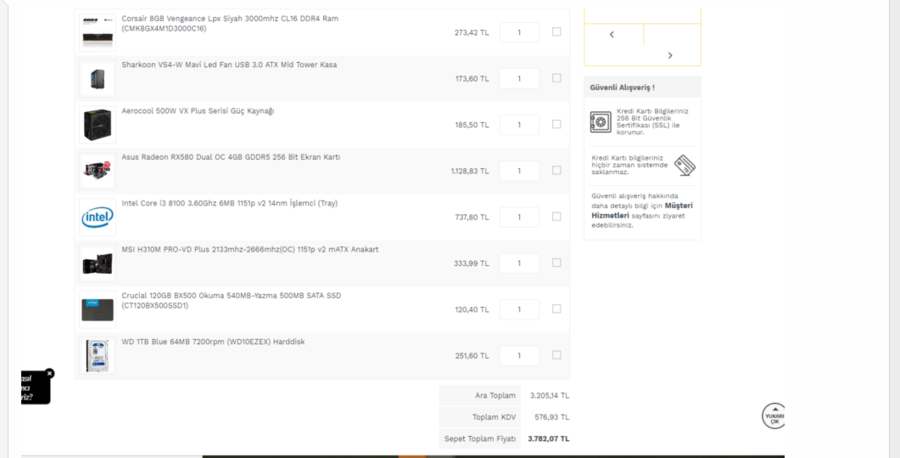Click the WD 1TB Blue harddisk thumbnail

(x=98, y=356)
